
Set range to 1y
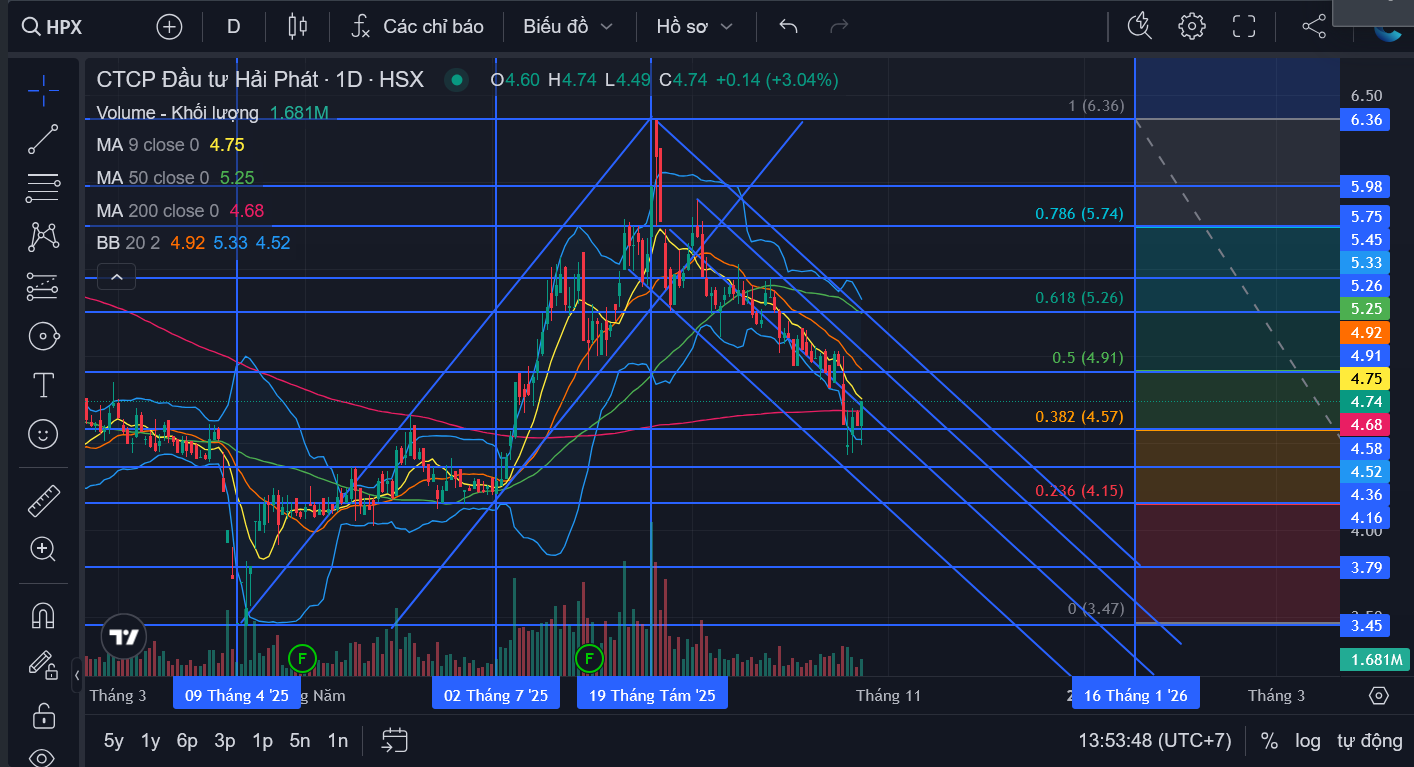[150, 741]
